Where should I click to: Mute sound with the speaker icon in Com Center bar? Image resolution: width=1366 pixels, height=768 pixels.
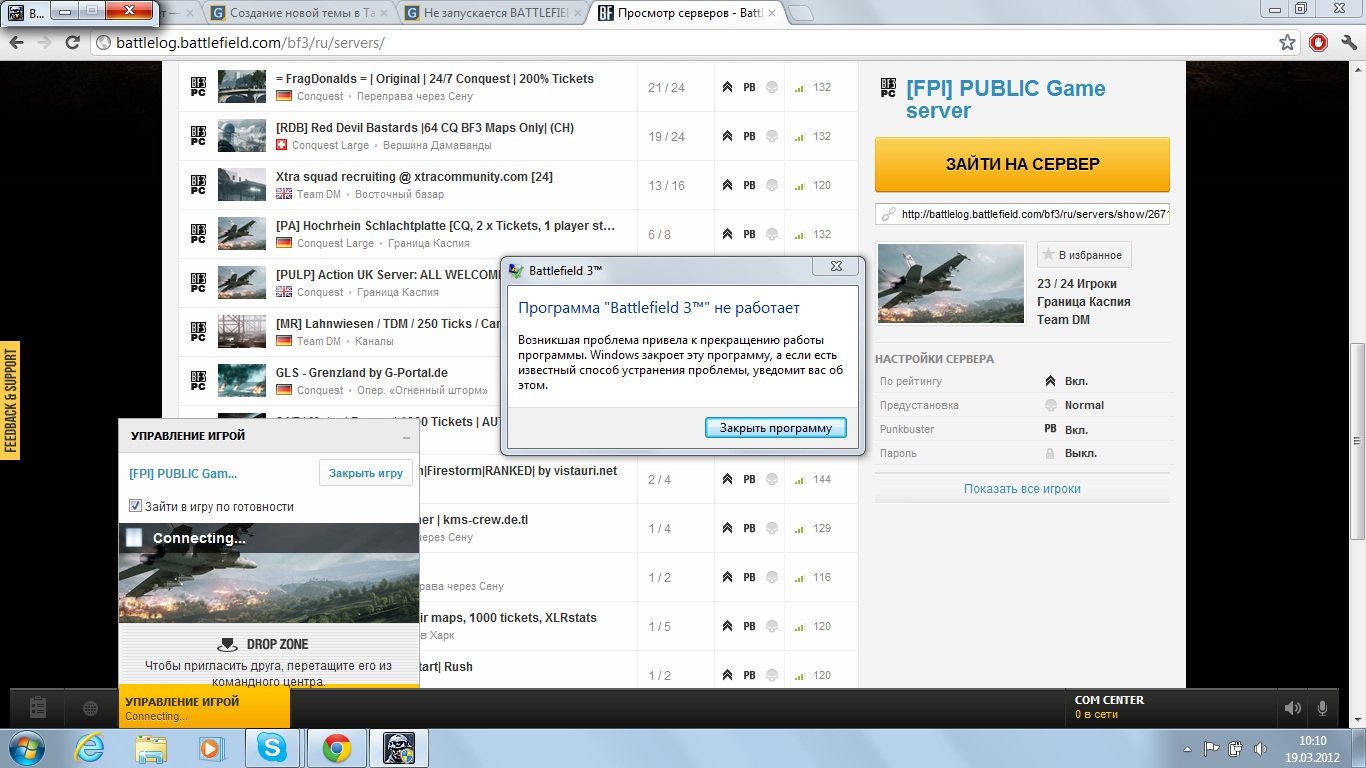tap(1294, 708)
